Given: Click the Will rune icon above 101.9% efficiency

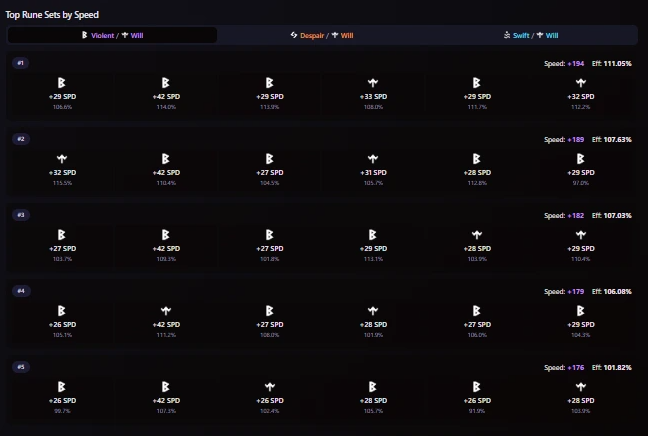Looking at the screenshot, I should pyautogui.click(x=373, y=311).
